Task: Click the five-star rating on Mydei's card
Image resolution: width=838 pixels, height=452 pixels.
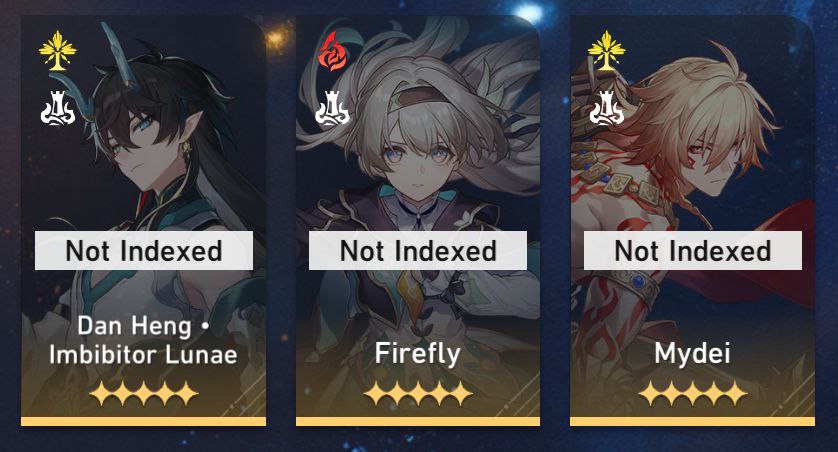Action: (x=693, y=394)
